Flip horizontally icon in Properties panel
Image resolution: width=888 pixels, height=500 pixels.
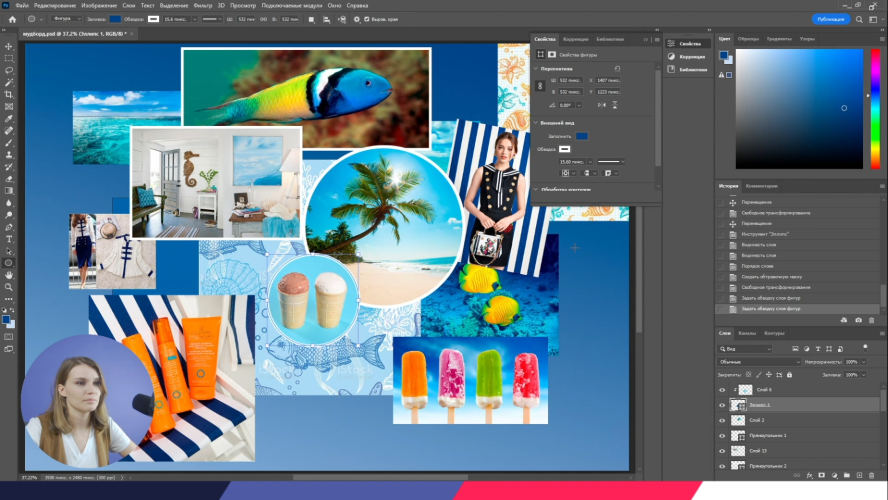(x=601, y=105)
